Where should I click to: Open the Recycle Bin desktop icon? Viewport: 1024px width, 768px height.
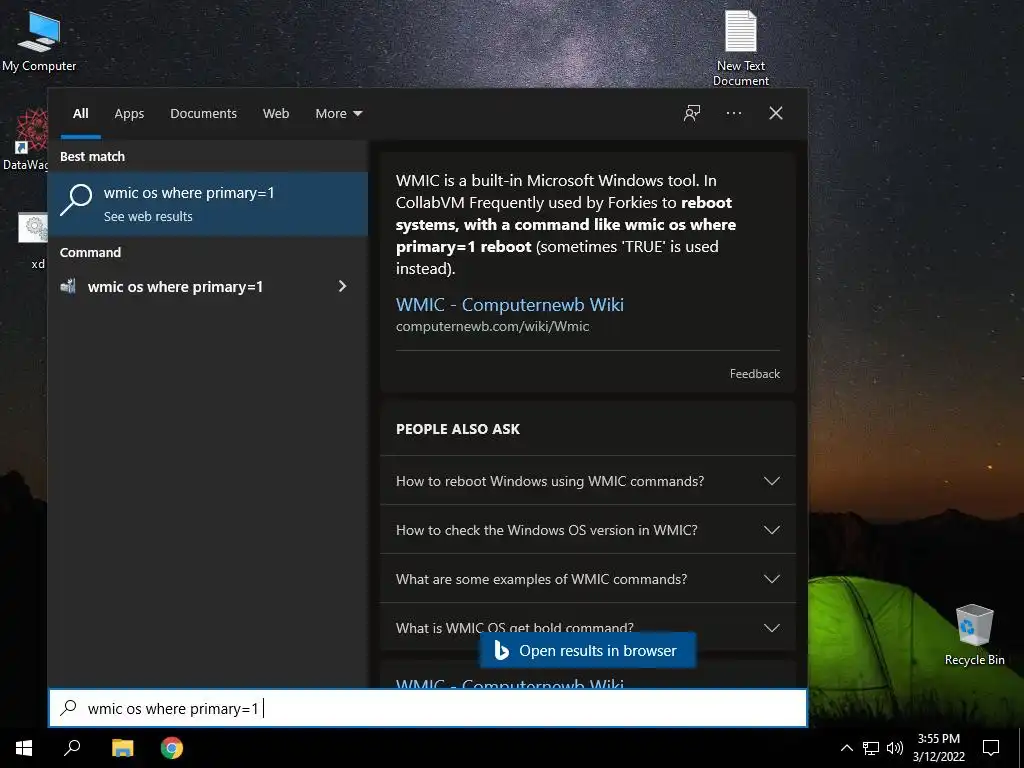[974, 634]
